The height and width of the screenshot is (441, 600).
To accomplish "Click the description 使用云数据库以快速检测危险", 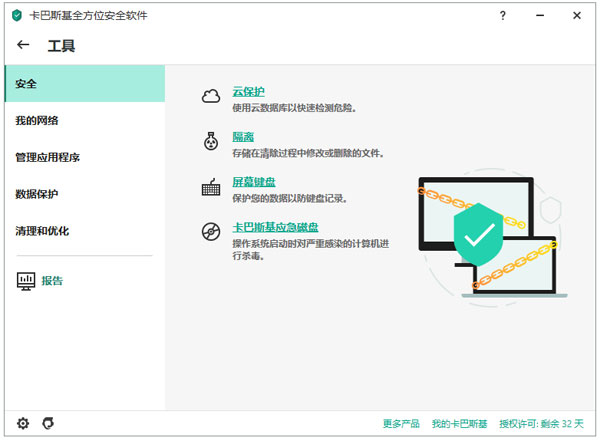I will 294,108.
